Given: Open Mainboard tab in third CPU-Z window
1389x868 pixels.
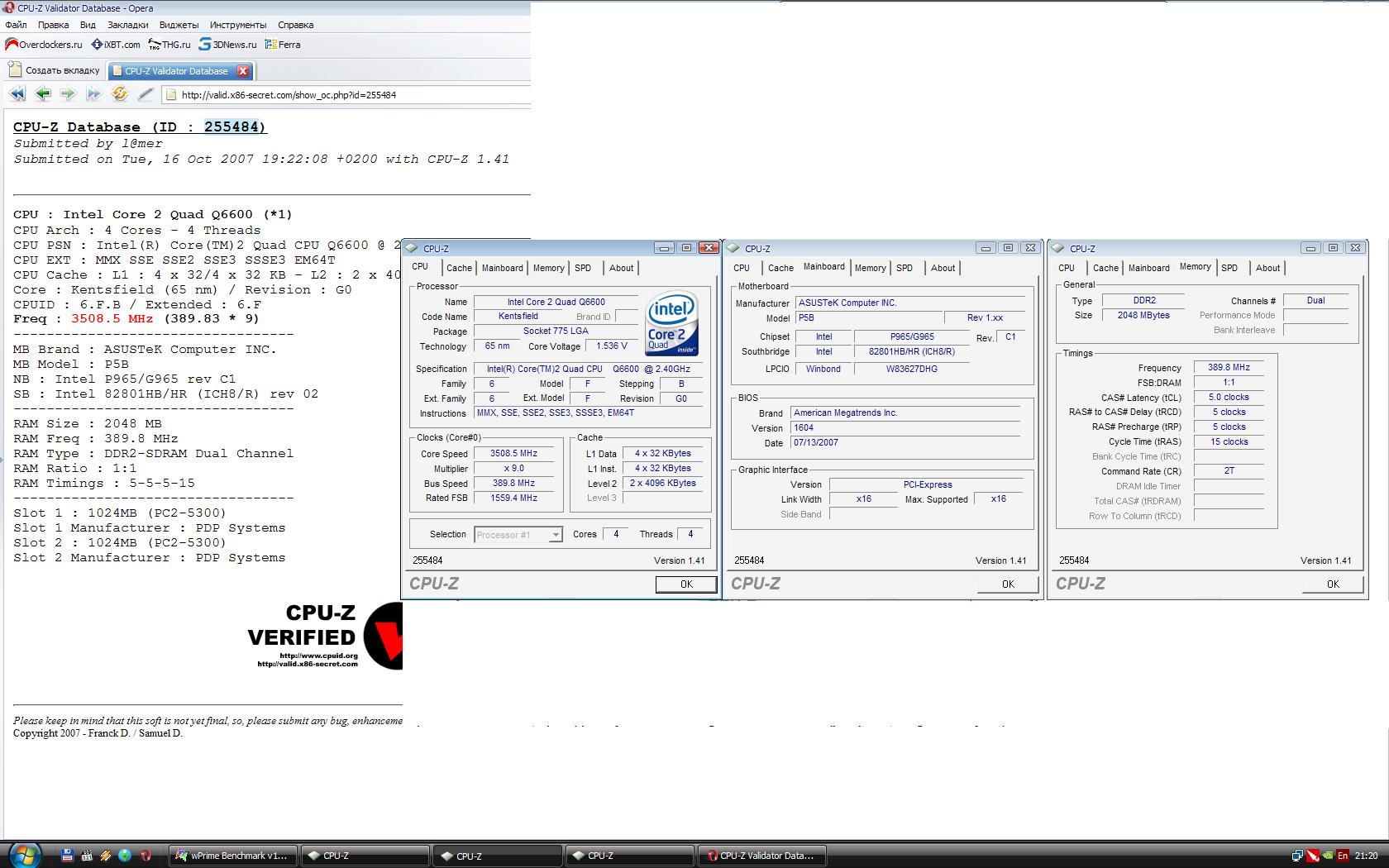Looking at the screenshot, I should click(1149, 268).
